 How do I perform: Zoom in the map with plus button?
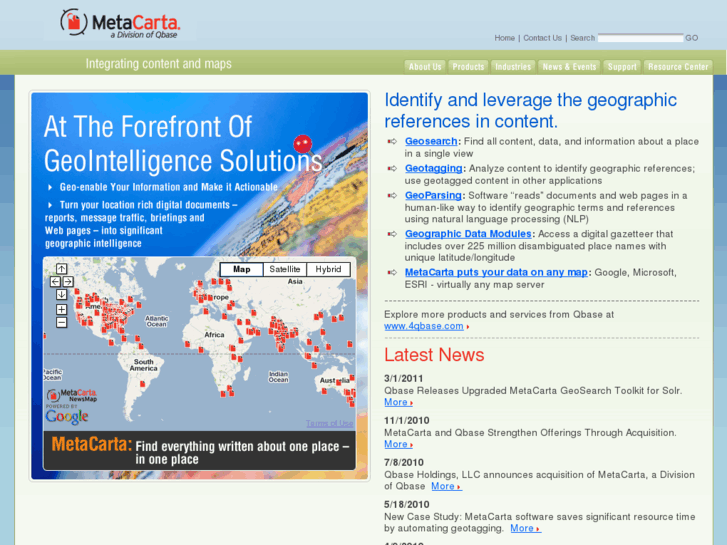pyautogui.click(x=61, y=309)
